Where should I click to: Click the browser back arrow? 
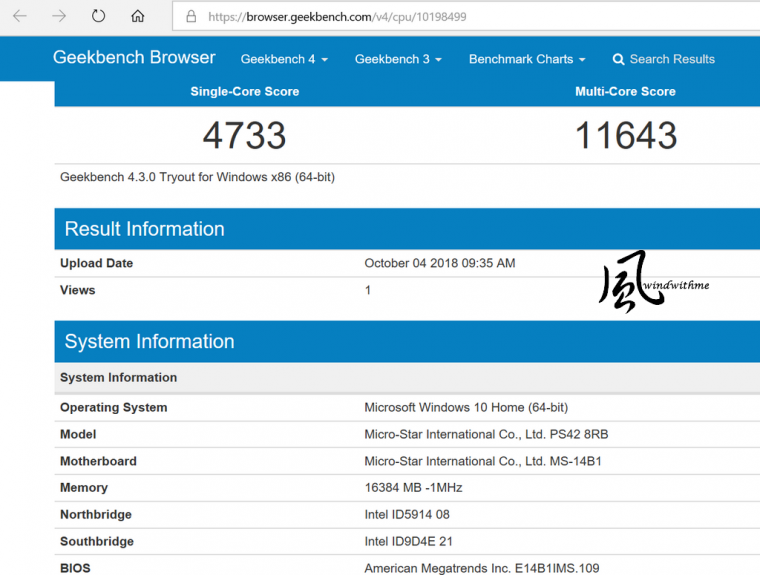(20, 16)
